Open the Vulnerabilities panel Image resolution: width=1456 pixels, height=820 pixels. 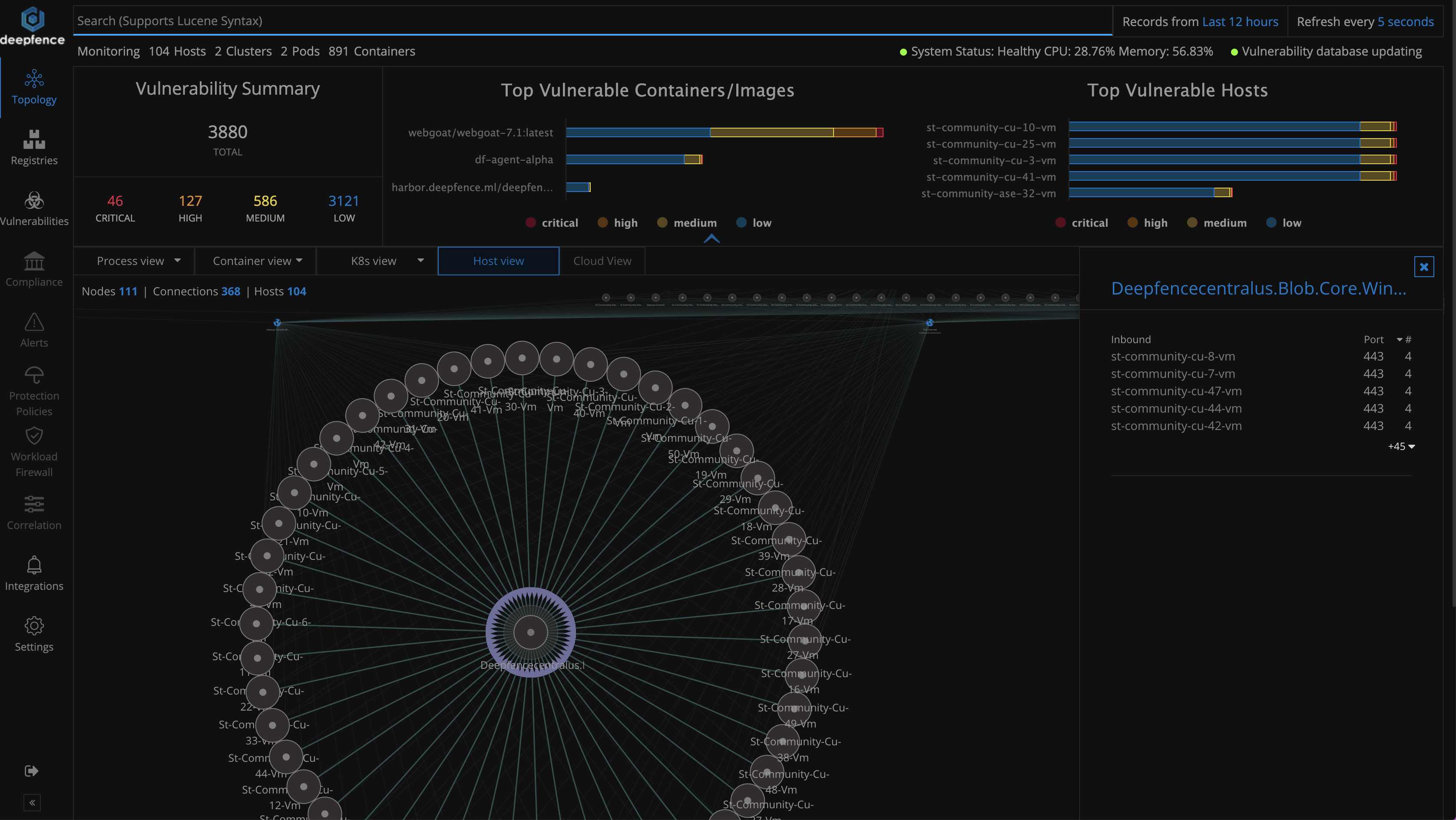(x=34, y=209)
